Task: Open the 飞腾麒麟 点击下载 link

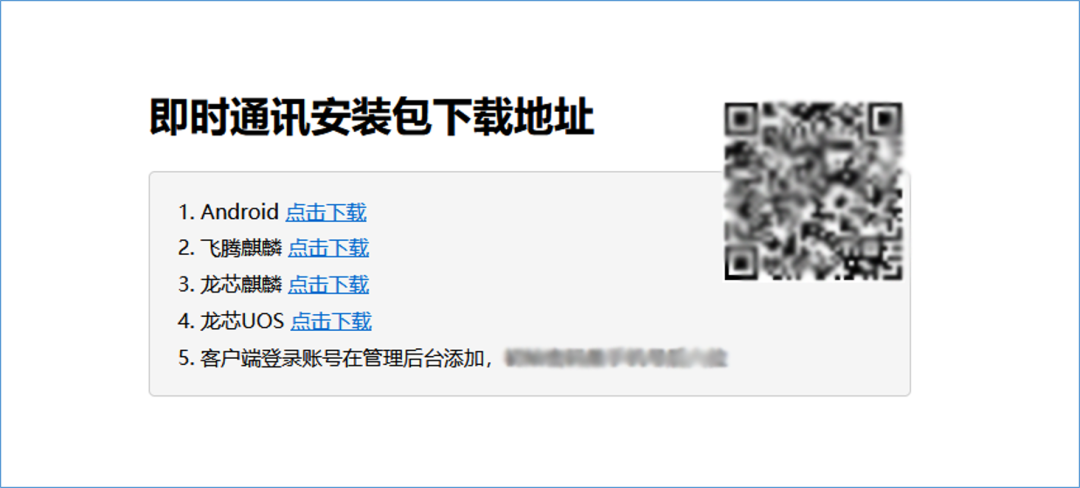Action: point(329,248)
